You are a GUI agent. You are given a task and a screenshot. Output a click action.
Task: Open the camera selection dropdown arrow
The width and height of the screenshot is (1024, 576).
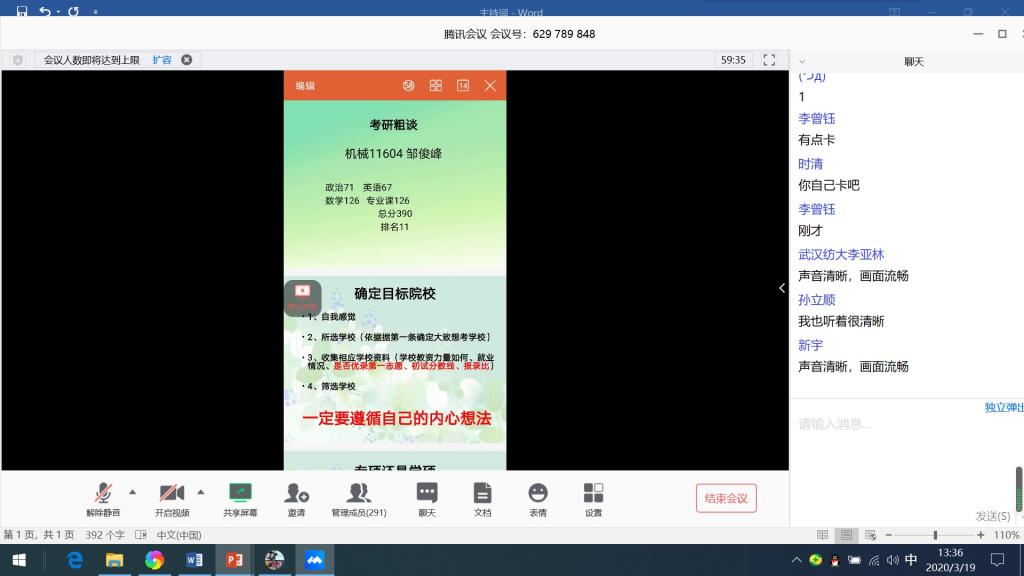(200, 492)
